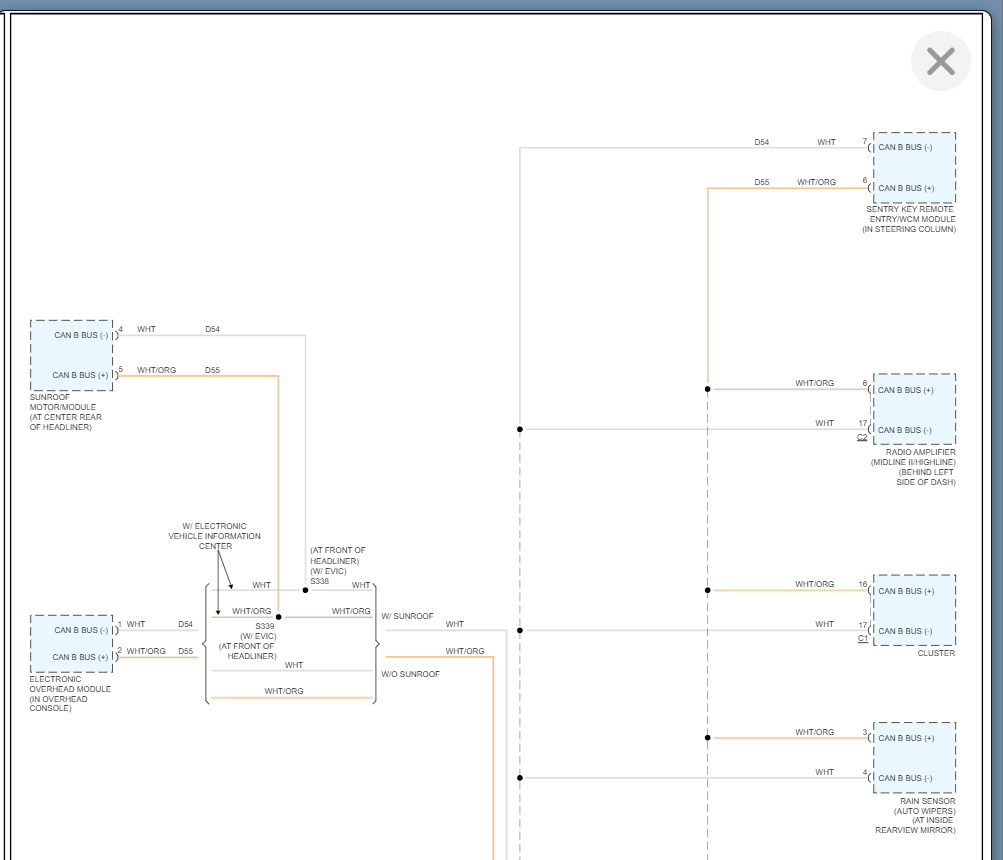Screen dimensions: 1003x860
Task: Click the 'W/ SUNROOF' label
Action: point(407,616)
